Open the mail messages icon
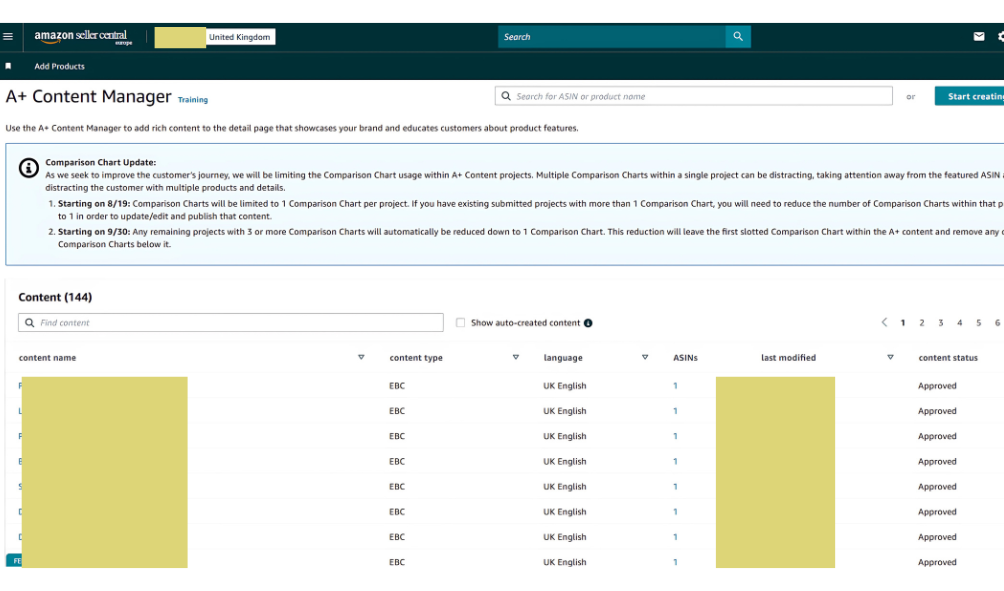This screenshot has height=591, width=1004. (x=978, y=36)
